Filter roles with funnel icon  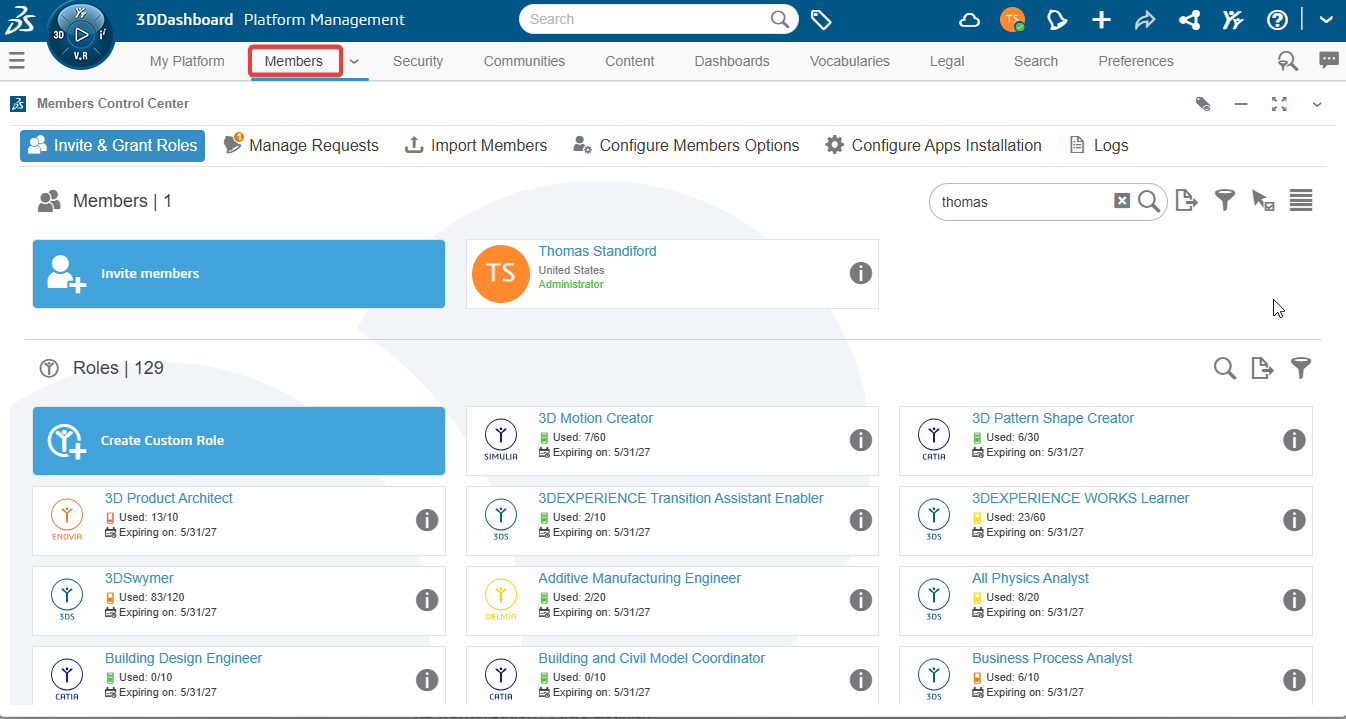1301,368
